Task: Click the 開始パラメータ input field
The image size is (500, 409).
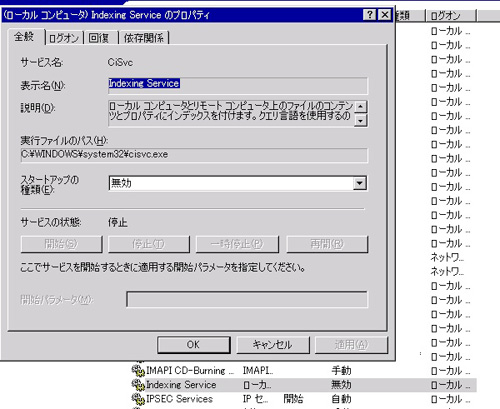Action: [247, 299]
